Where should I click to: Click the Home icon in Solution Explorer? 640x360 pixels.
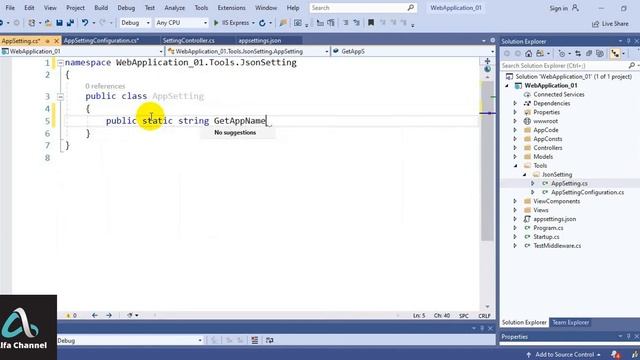tap(529, 53)
